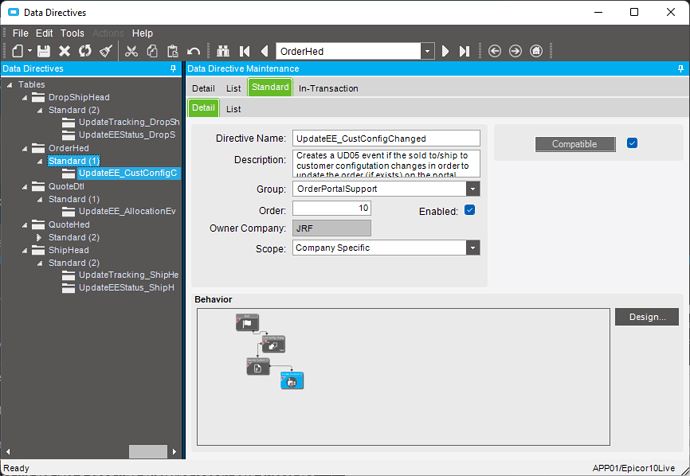Open the Group dropdown arrow
This screenshot has width=690, height=476.
pyautogui.click(x=473, y=189)
